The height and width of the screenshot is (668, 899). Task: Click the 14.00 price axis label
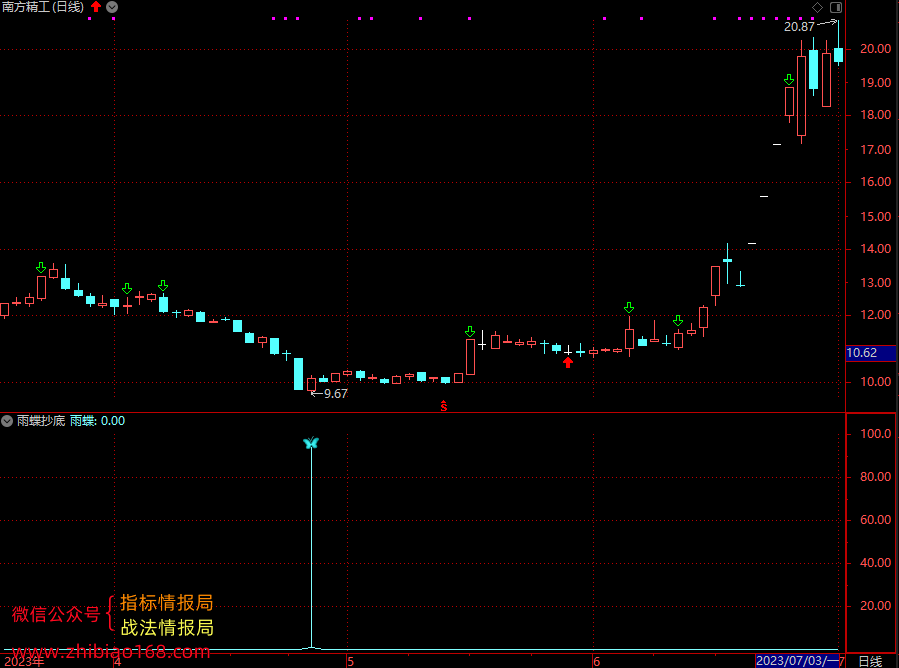(x=875, y=249)
